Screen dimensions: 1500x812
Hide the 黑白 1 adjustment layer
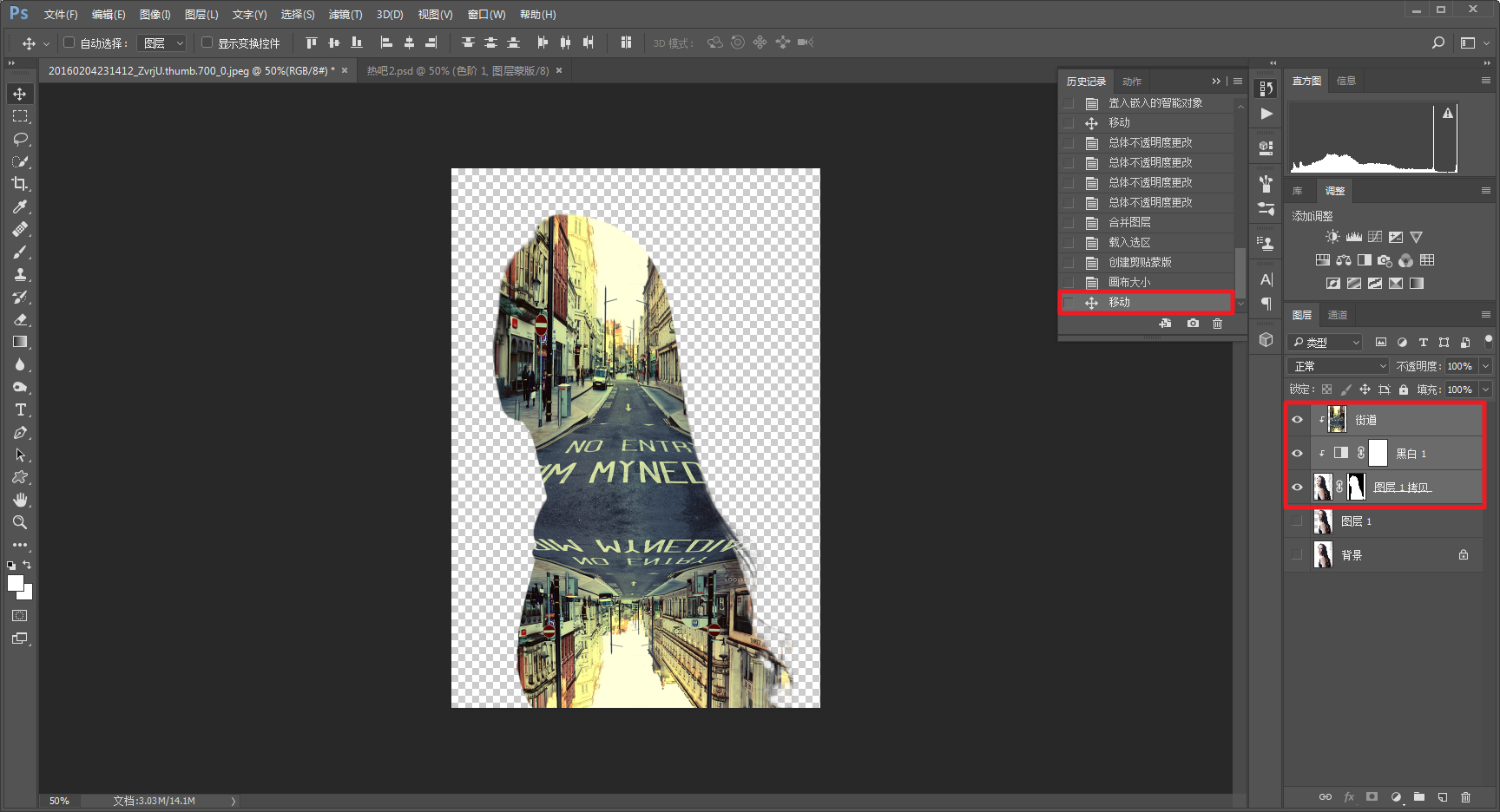pyautogui.click(x=1298, y=454)
